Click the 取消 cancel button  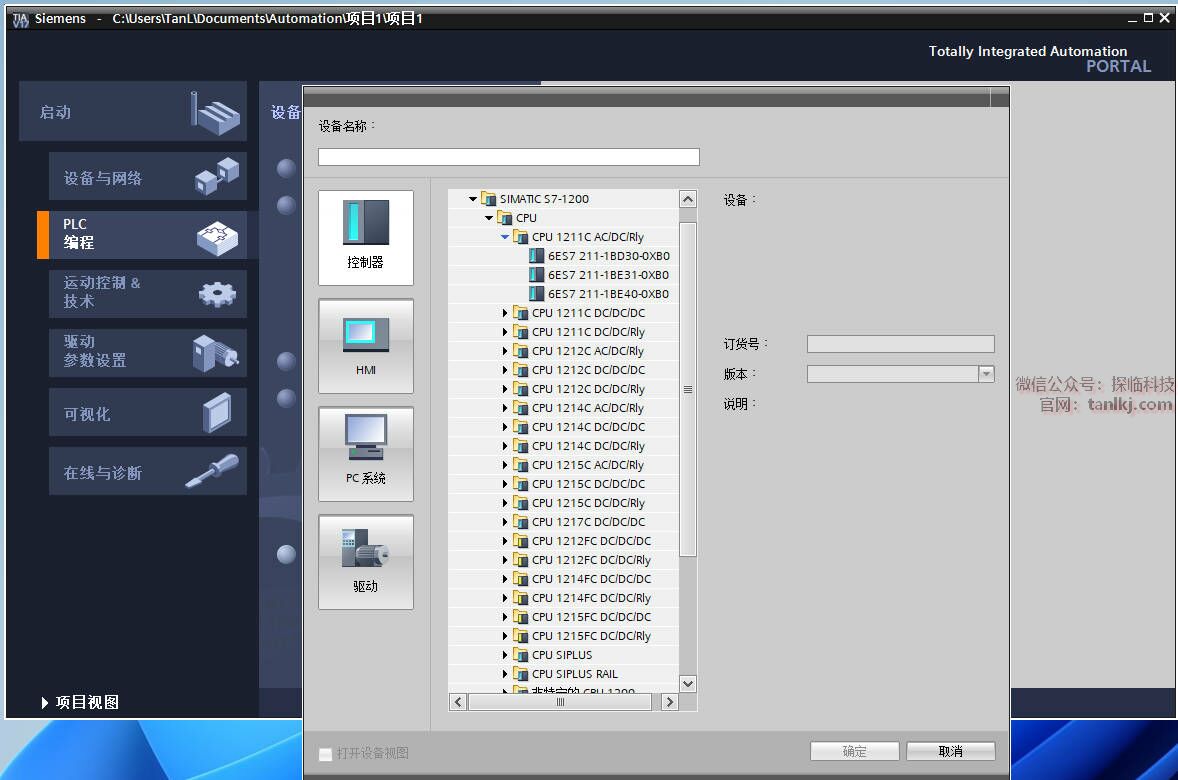click(x=950, y=751)
